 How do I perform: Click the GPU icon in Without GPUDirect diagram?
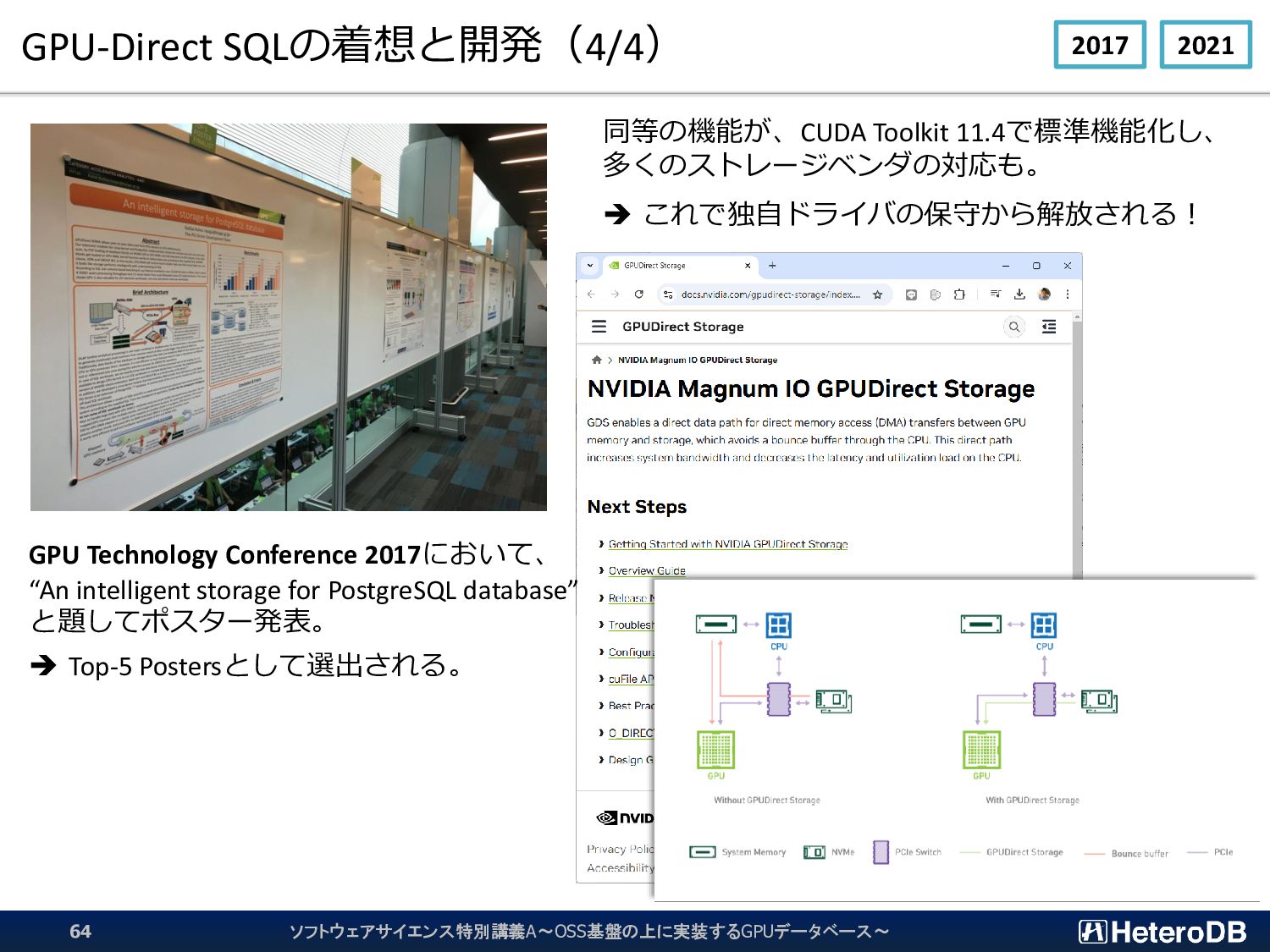[715, 750]
